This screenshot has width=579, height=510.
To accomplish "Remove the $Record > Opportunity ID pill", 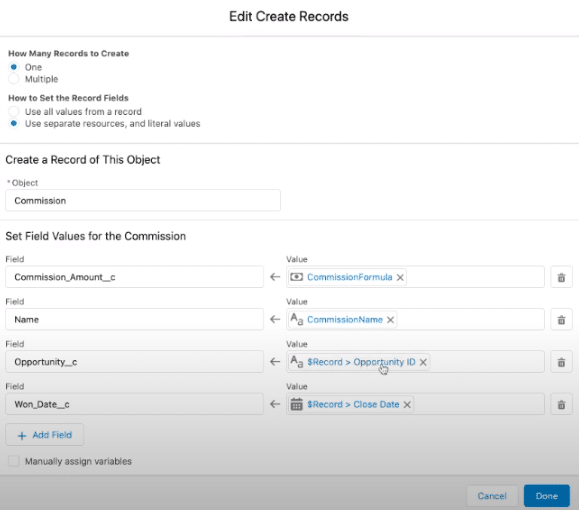I will [x=423, y=362].
